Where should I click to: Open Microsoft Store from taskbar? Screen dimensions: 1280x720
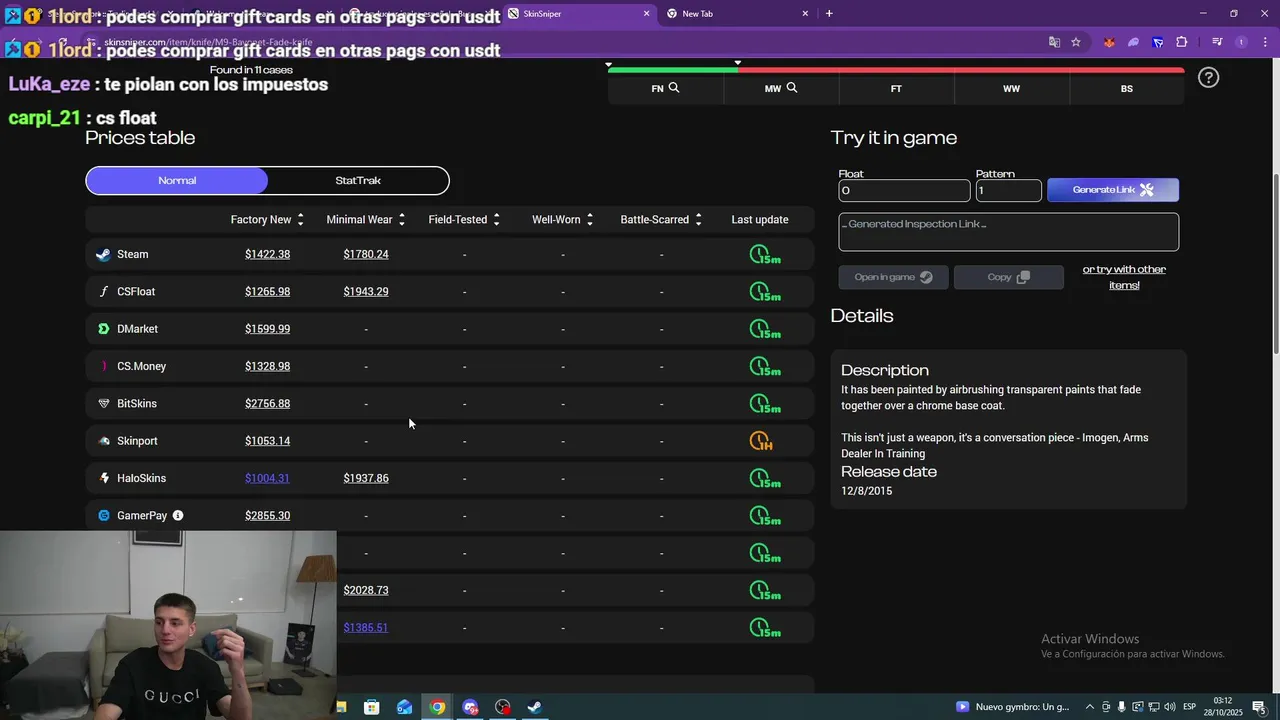(x=372, y=707)
